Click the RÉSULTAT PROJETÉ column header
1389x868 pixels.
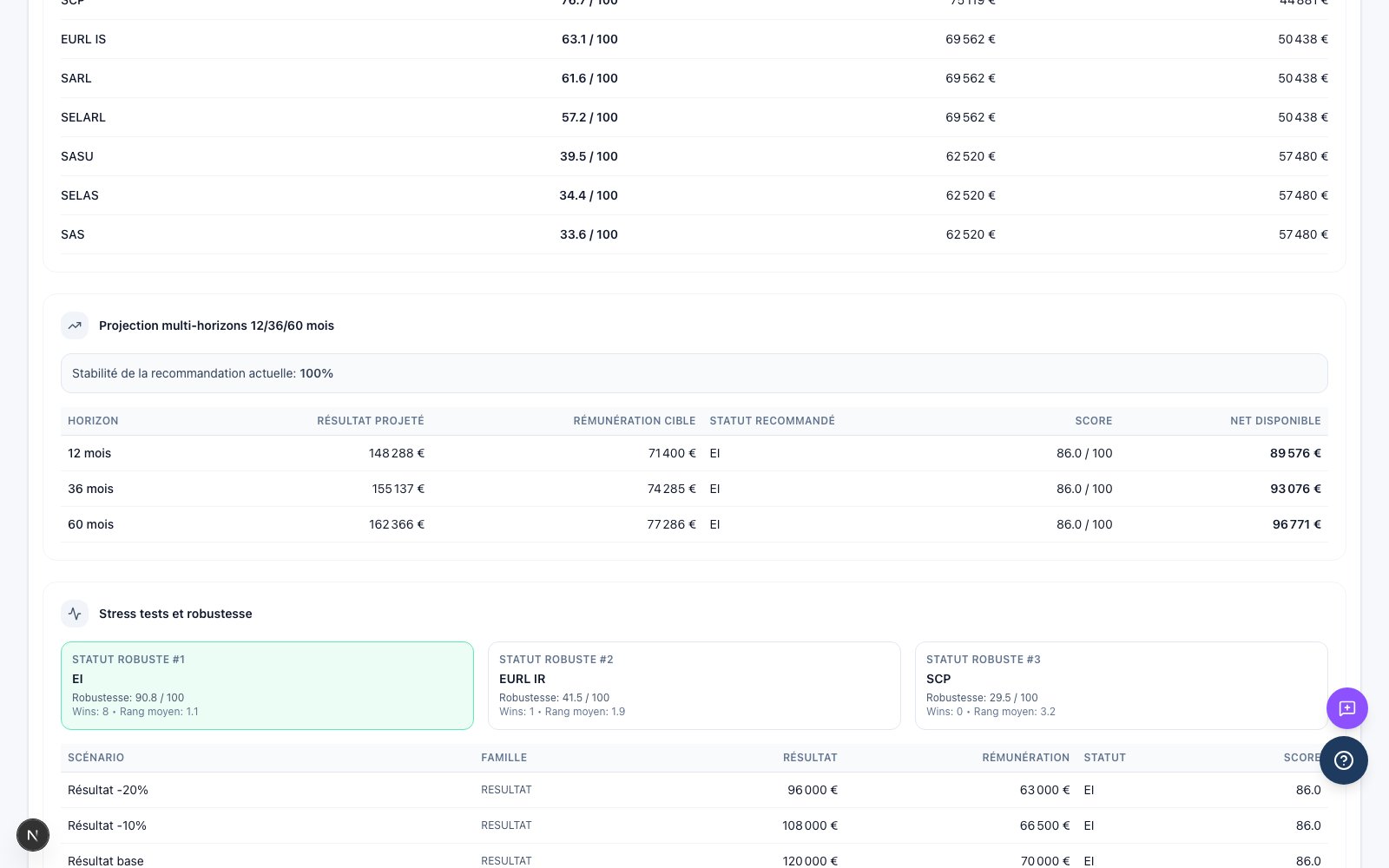(371, 421)
